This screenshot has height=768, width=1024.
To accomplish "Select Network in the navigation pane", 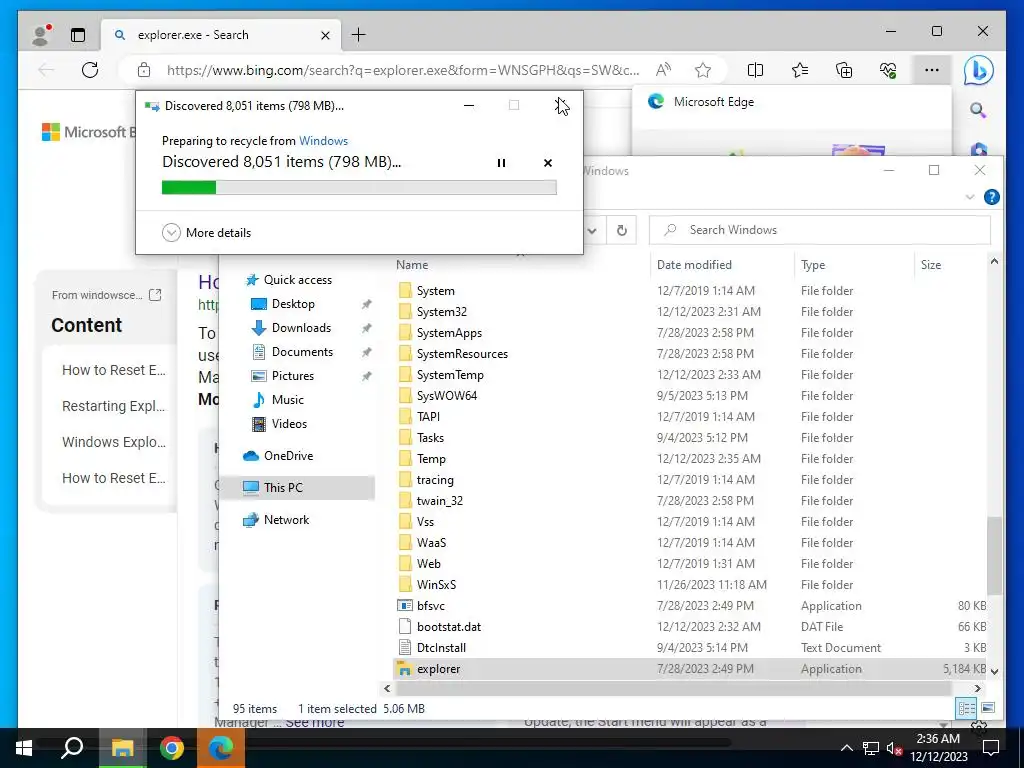I will point(276,520).
